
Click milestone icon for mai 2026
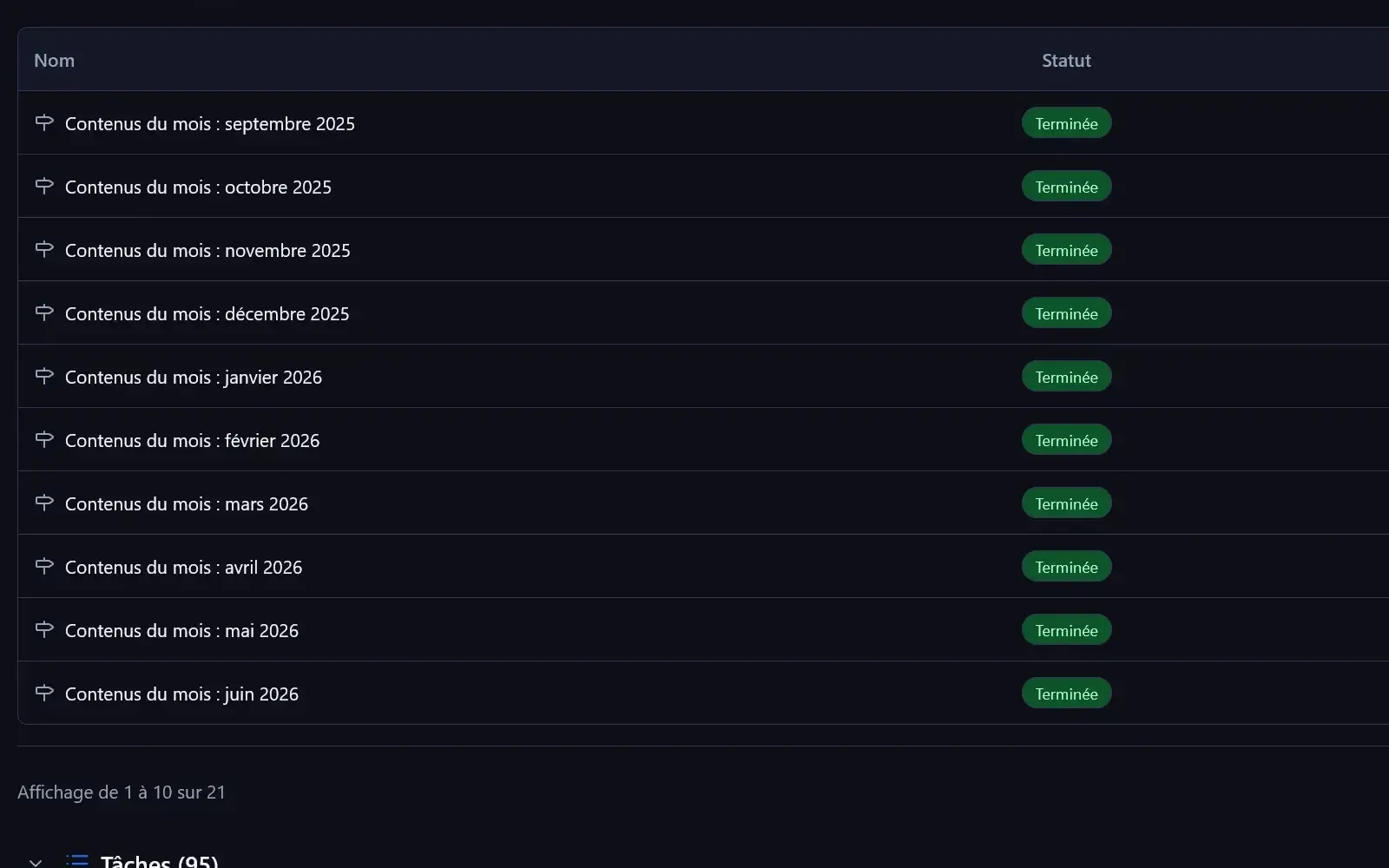point(44,629)
